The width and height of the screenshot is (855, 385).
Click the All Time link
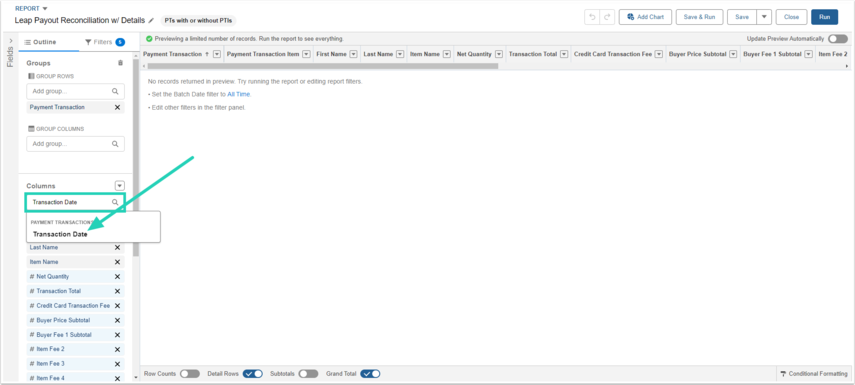[x=239, y=94]
